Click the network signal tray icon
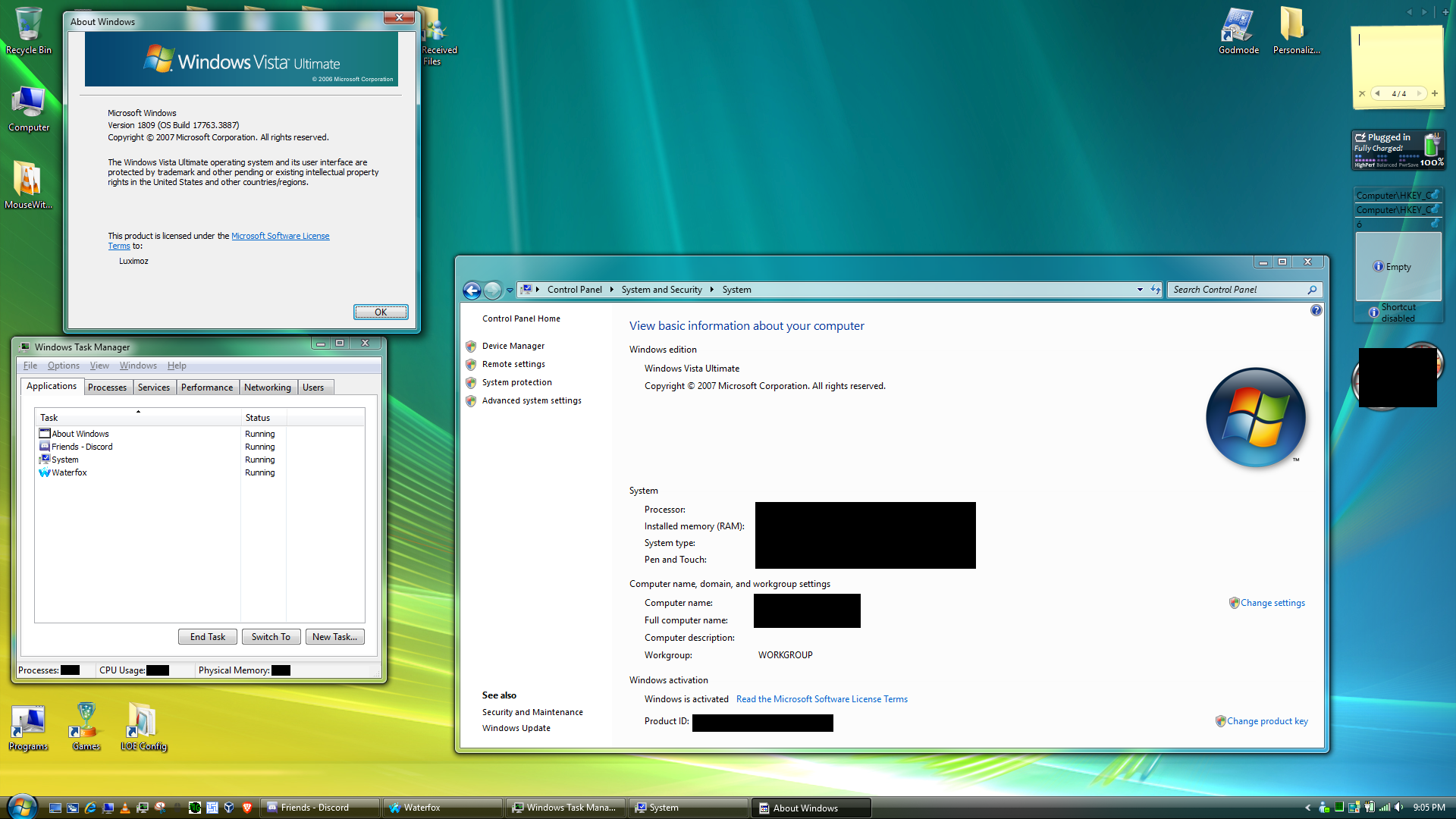Viewport: 1456px width, 819px height. (x=1385, y=807)
